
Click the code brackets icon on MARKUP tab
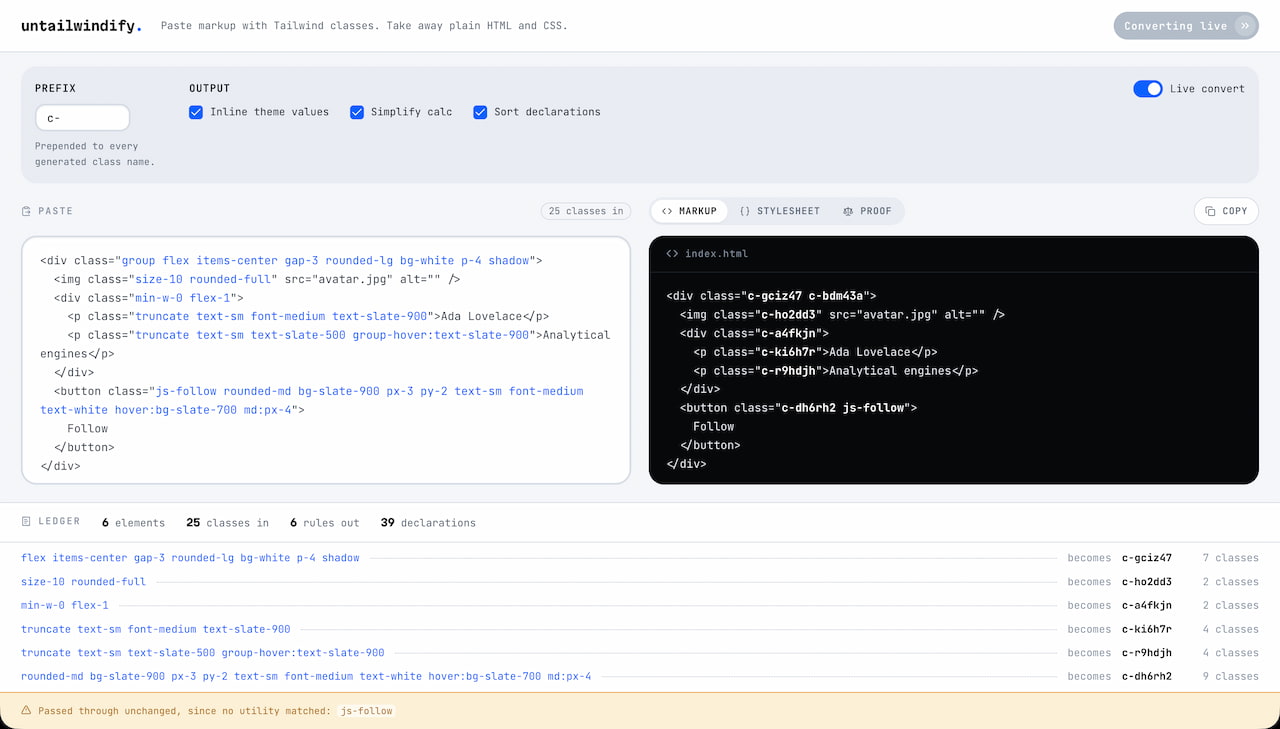667,211
